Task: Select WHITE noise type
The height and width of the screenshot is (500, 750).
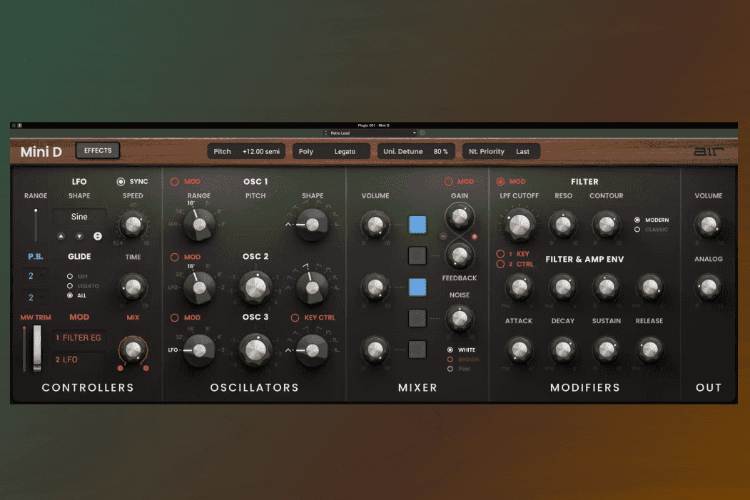Action: (450, 350)
